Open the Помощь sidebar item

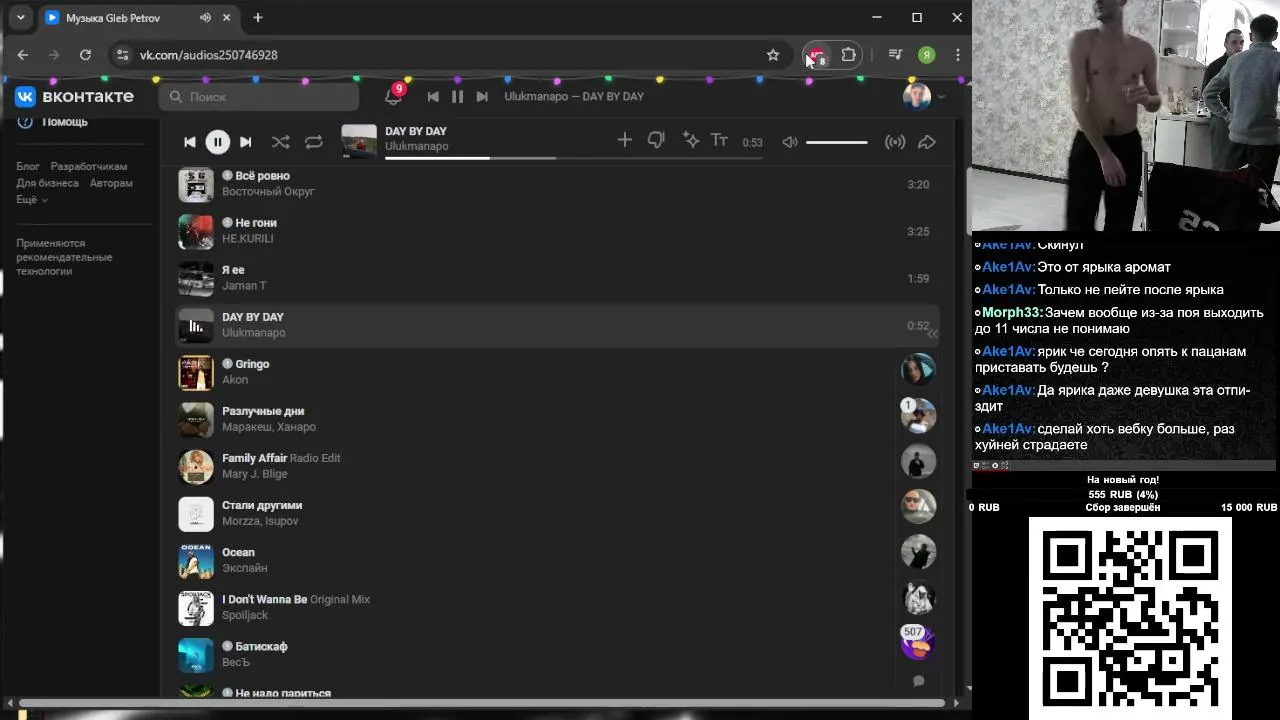(x=65, y=121)
